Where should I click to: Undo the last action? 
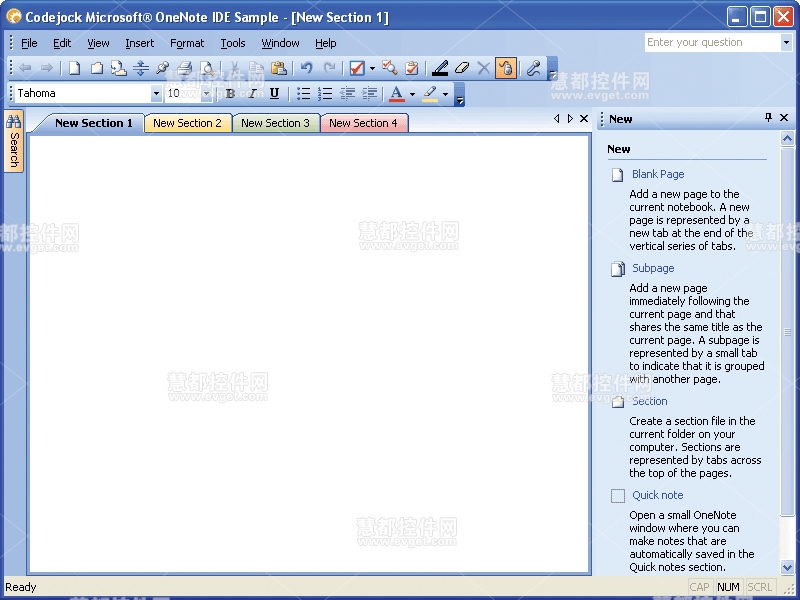tap(306, 68)
